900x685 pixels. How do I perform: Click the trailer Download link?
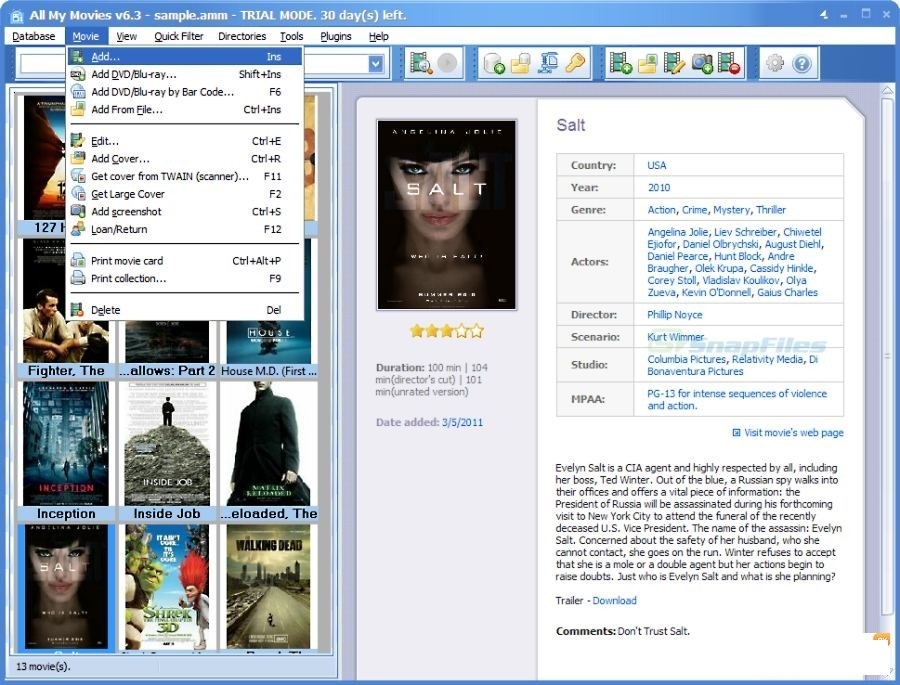(614, 601)
